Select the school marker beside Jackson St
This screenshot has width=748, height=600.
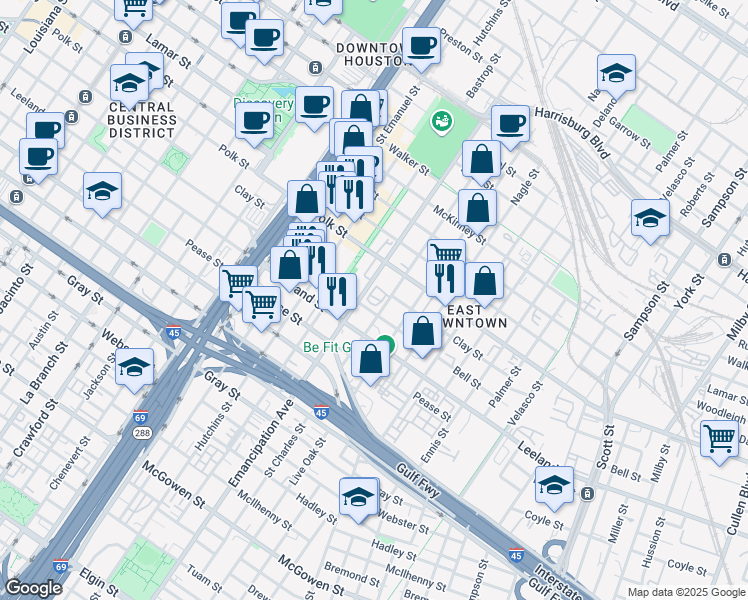(135, 370)
